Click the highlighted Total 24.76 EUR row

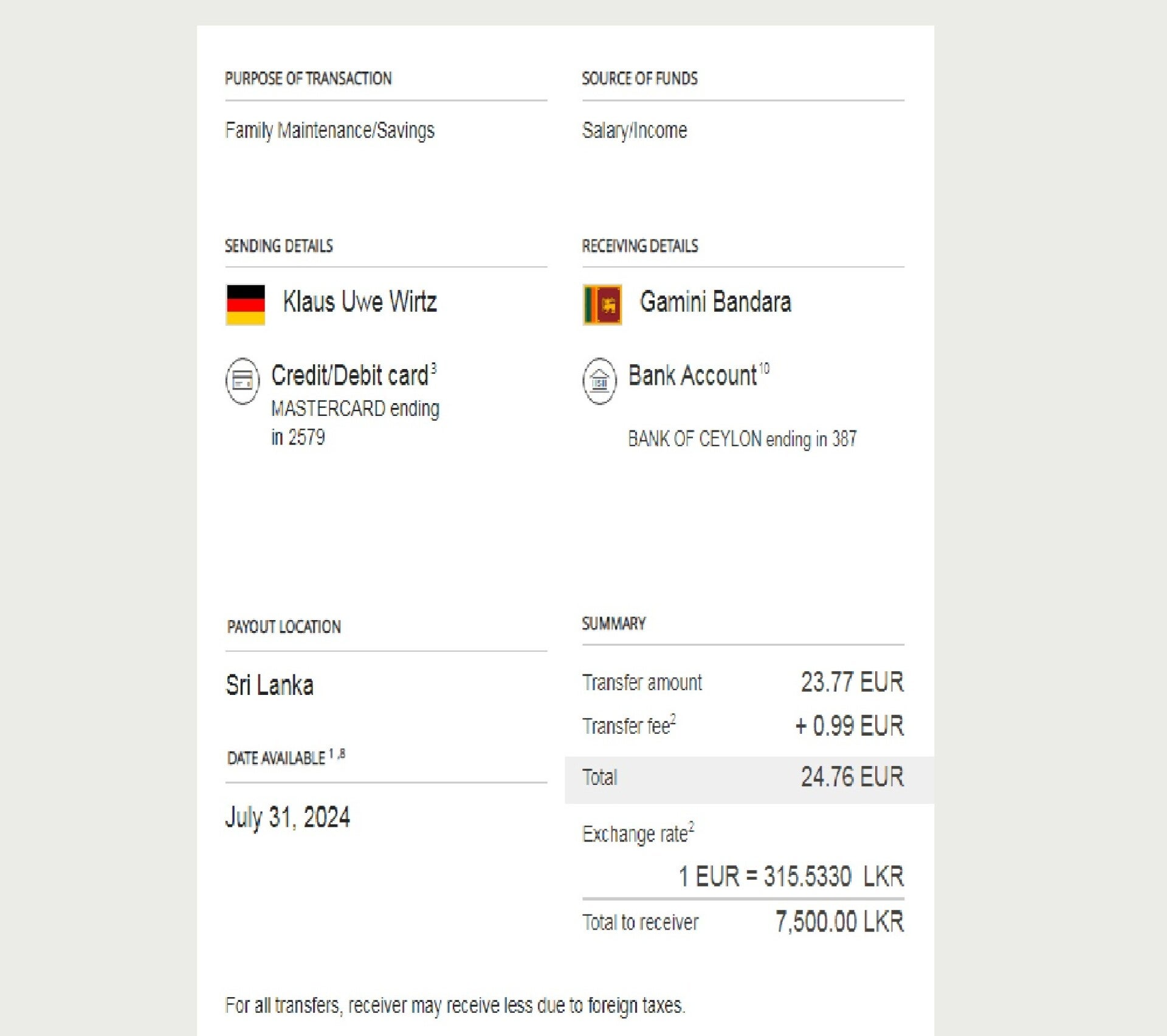[749, 778]
